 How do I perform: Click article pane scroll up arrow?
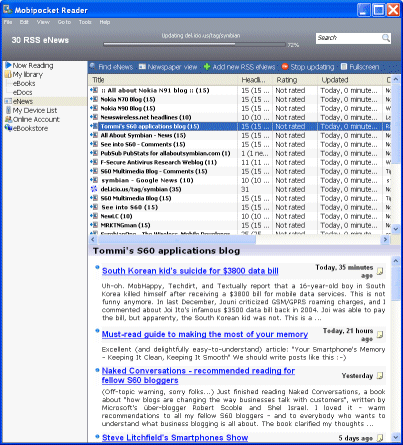pyautogui.click(x=396, y=261)
